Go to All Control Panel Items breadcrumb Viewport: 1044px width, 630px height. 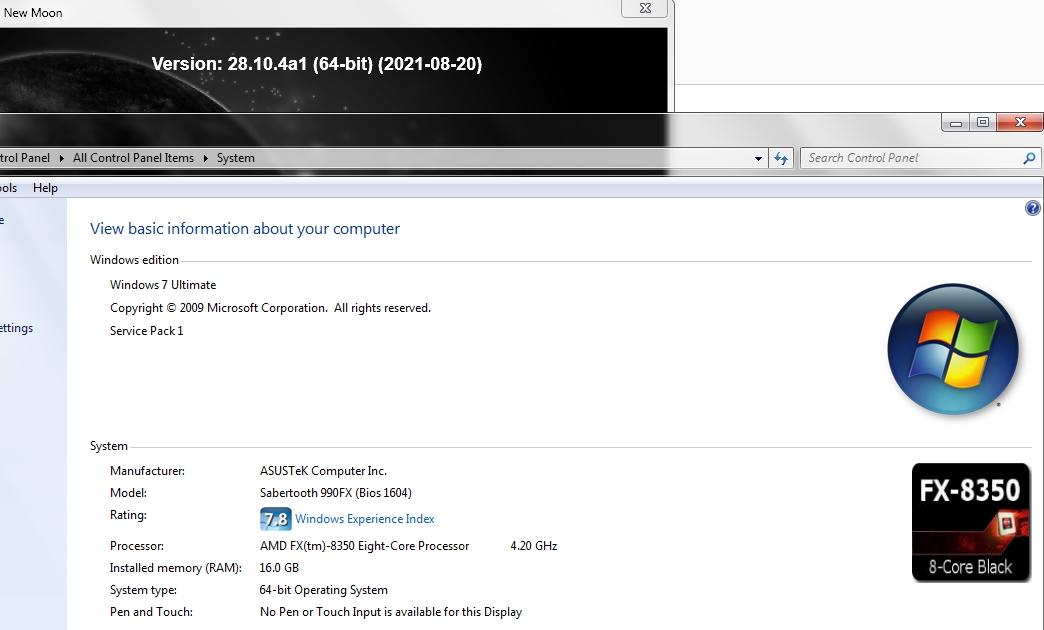click(133, 158)
